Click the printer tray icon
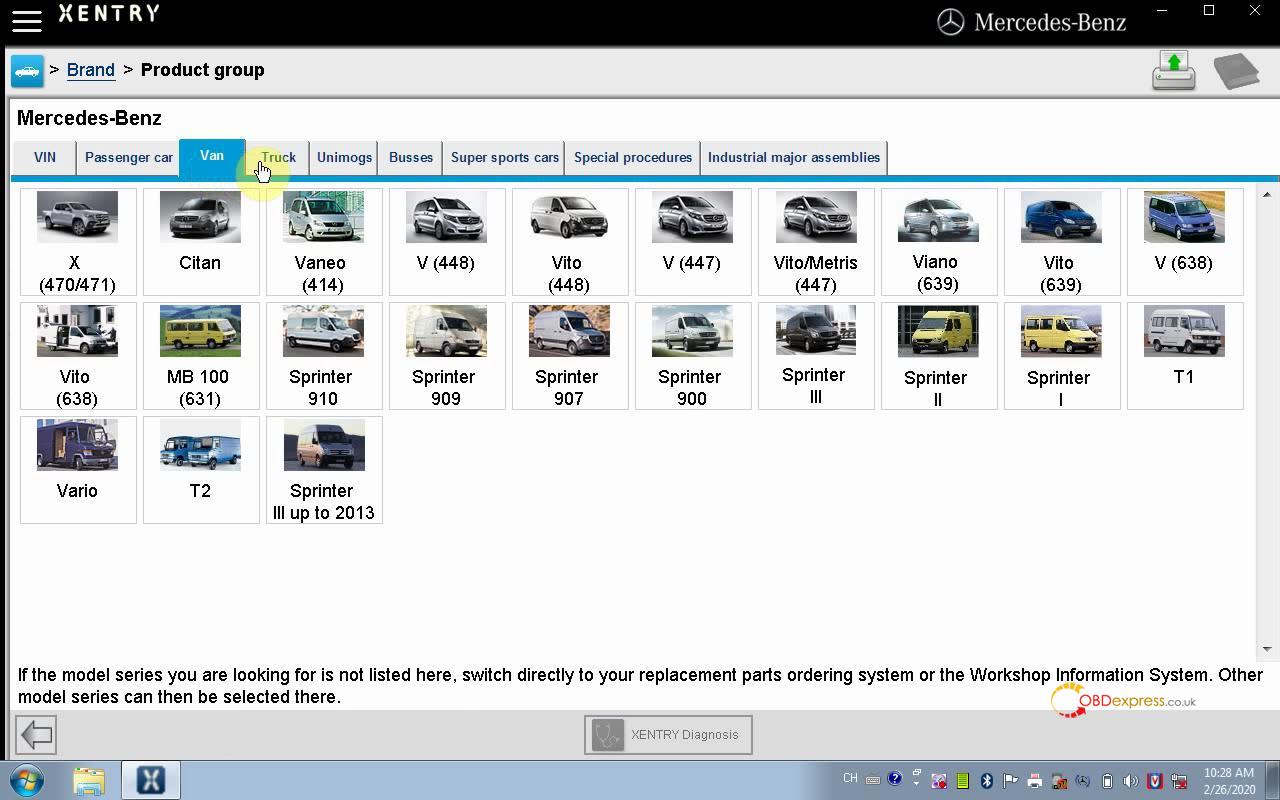The width and height of the screenshot is (1280, 800). pos(1034,780)
